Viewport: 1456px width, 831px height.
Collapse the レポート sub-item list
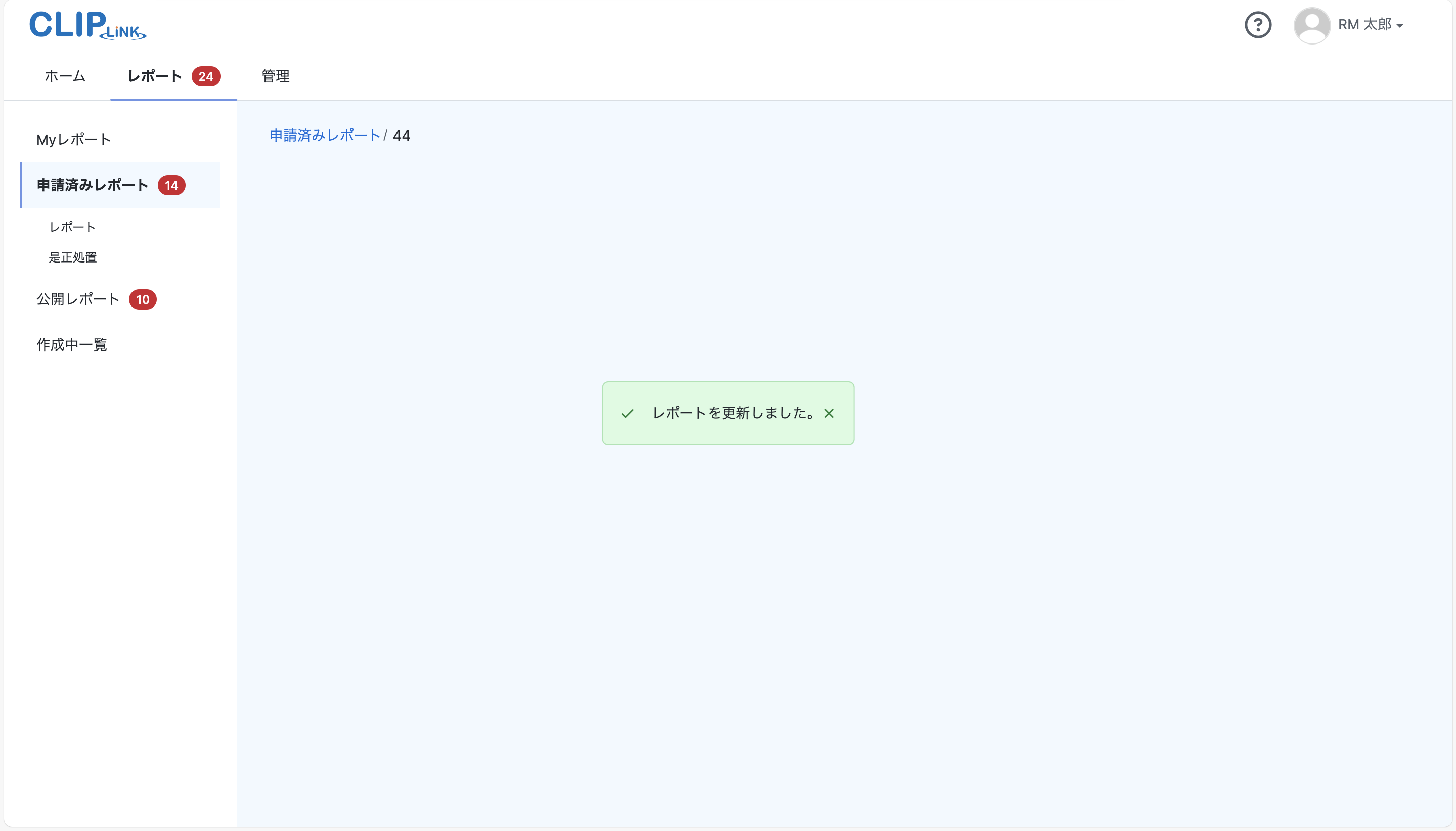pyautogui.click(x=72, y=227)
